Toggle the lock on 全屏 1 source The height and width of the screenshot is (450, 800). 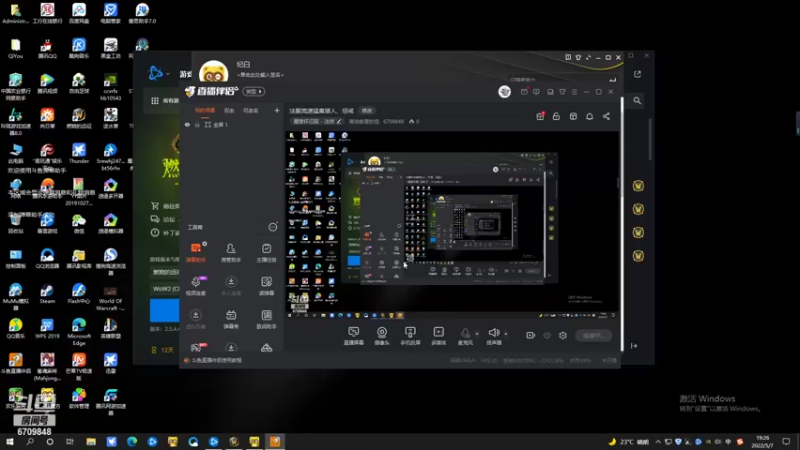197,124
